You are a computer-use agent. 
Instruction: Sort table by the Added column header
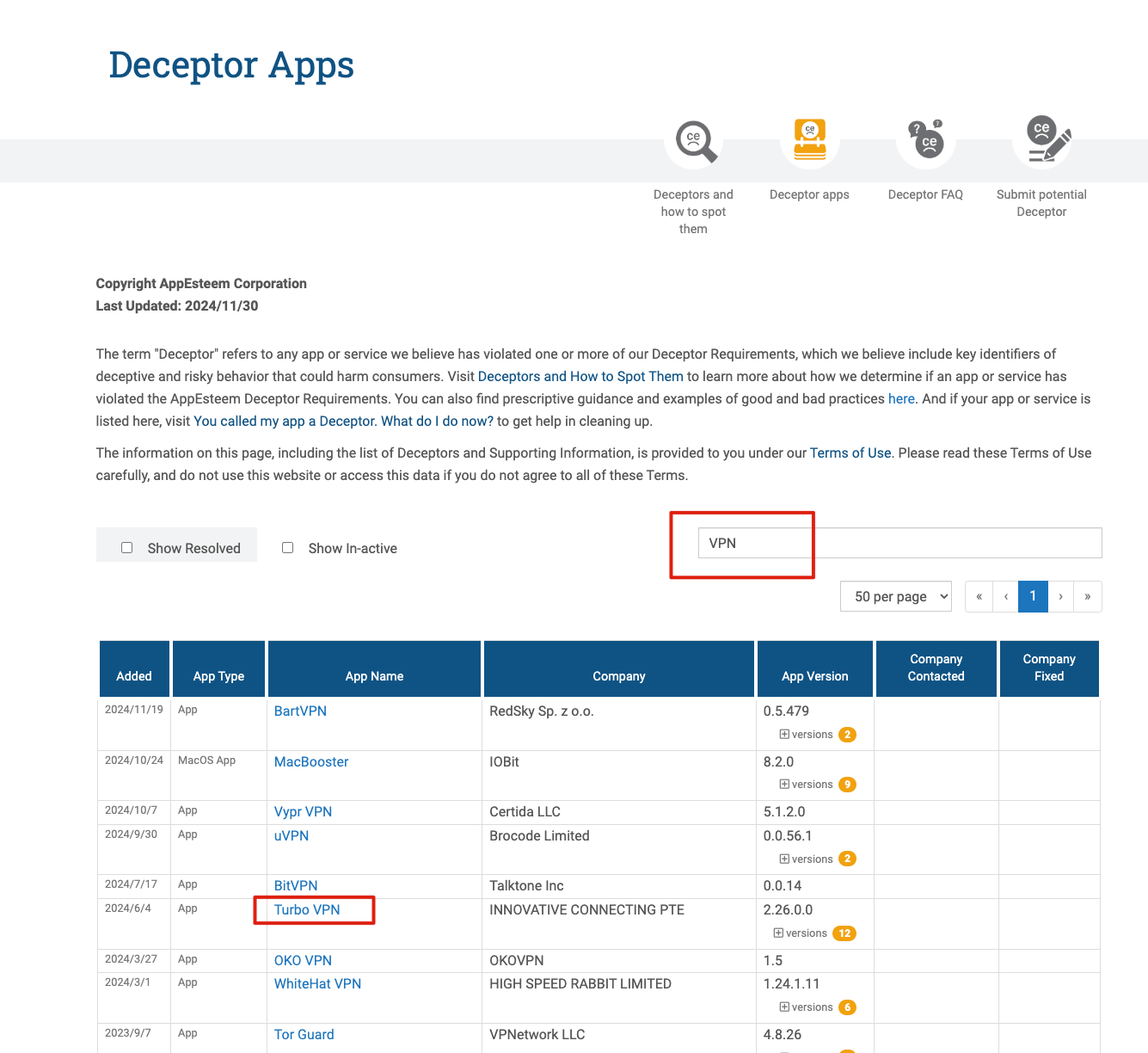134,676
